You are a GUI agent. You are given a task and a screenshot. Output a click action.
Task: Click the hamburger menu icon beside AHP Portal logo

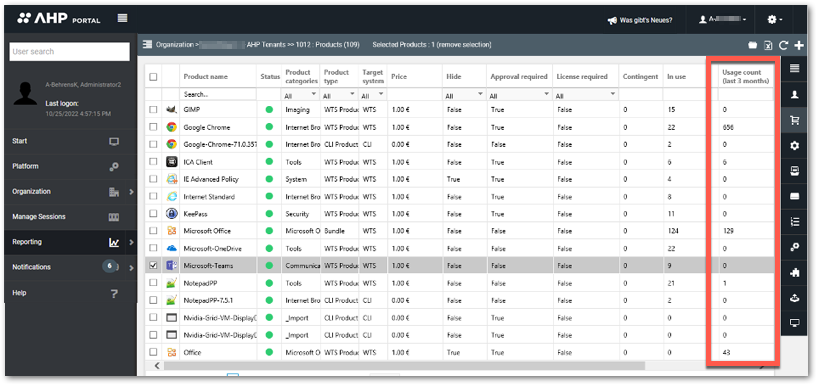[122, 19]
